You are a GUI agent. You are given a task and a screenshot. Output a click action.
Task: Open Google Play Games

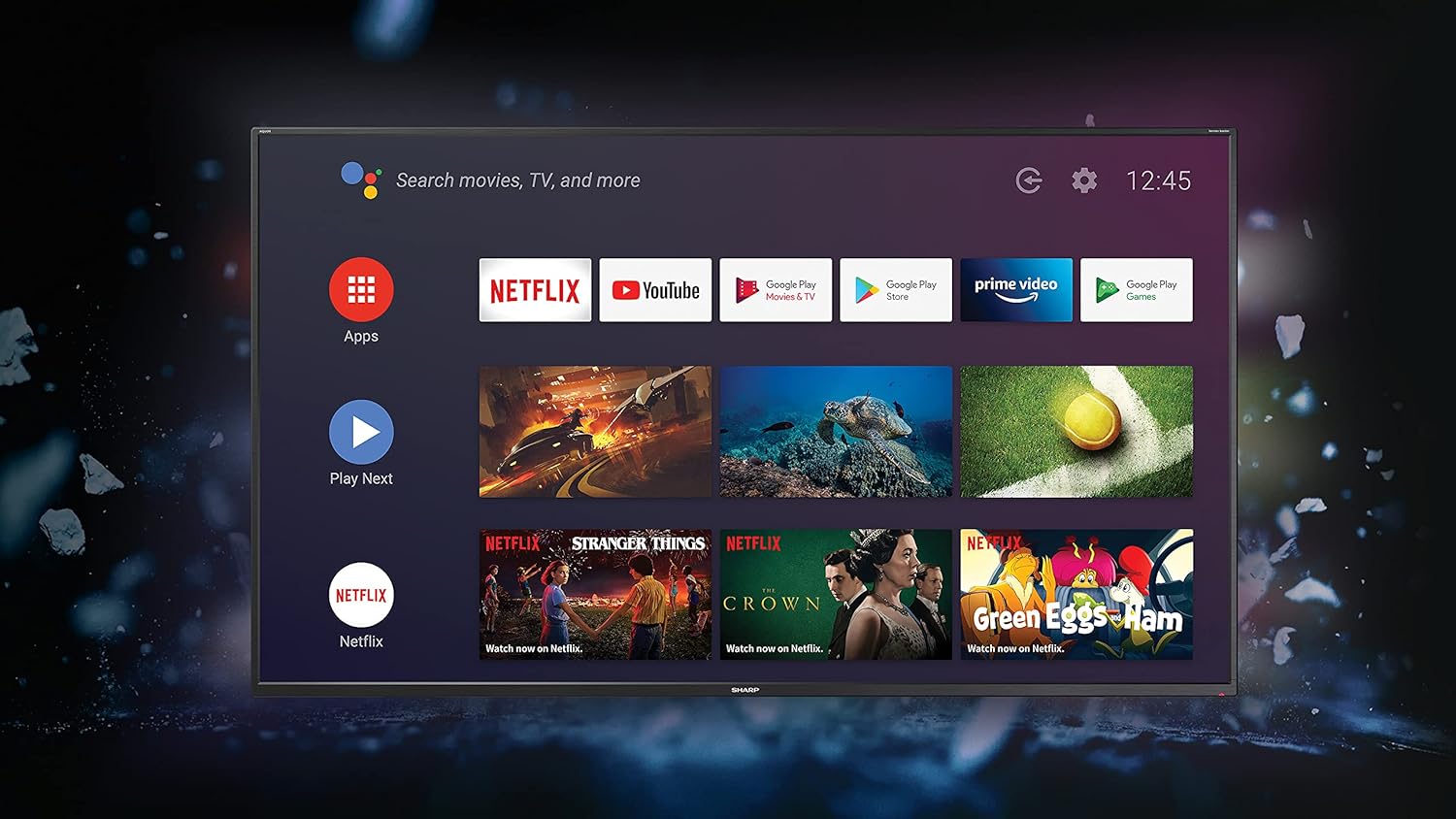(x=1136, y=288)
